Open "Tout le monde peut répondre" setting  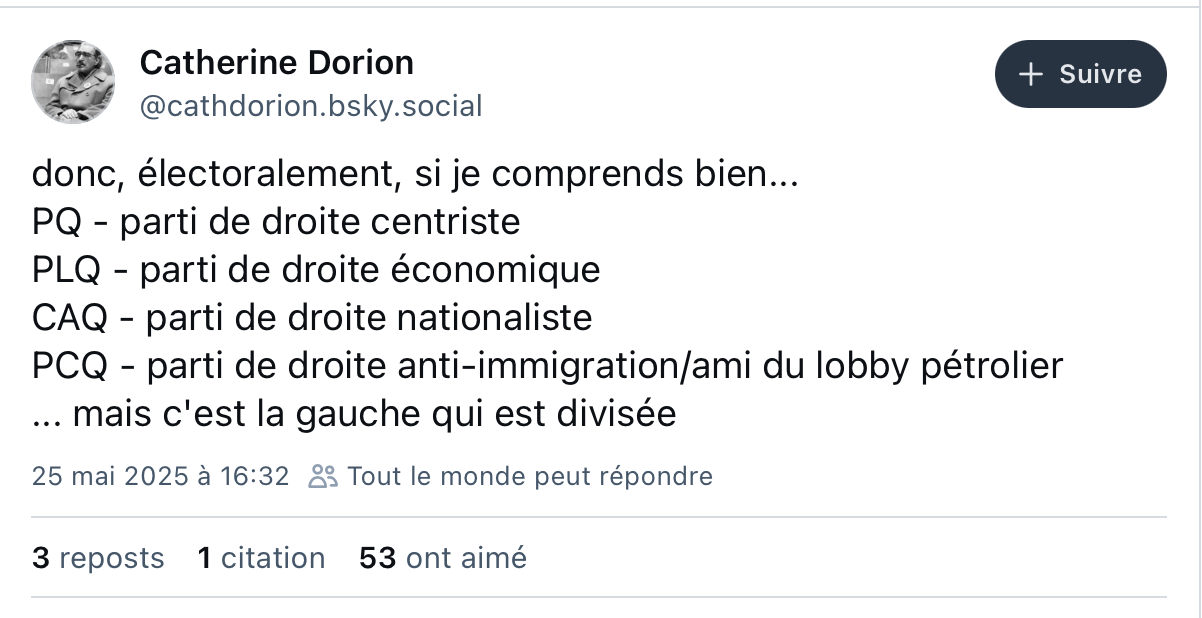coord(530,476)
